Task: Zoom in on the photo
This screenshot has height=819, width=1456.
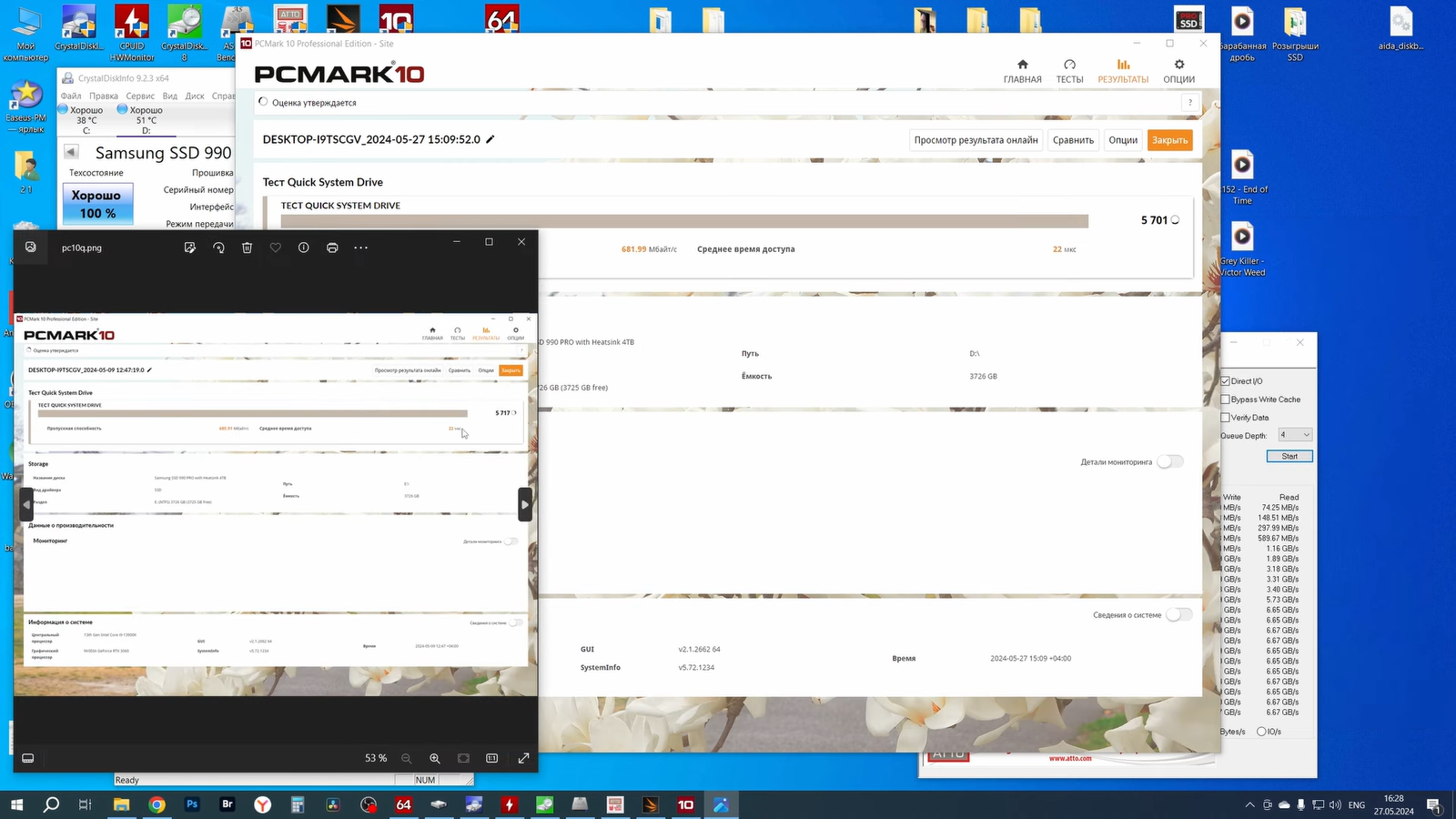Action: coord(435,758)
